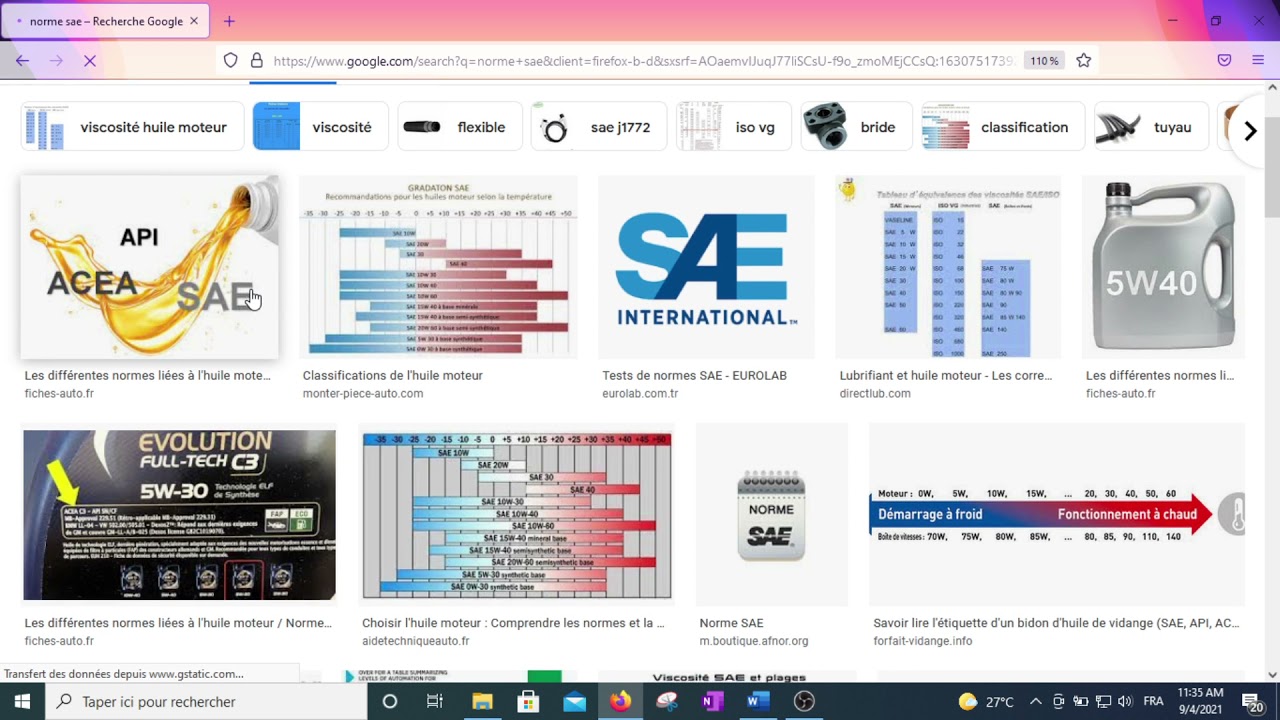Image resolution: width=1280 pixels, height=720 pixels.
Task: Open the Mail app
Action: coord(574,701)
